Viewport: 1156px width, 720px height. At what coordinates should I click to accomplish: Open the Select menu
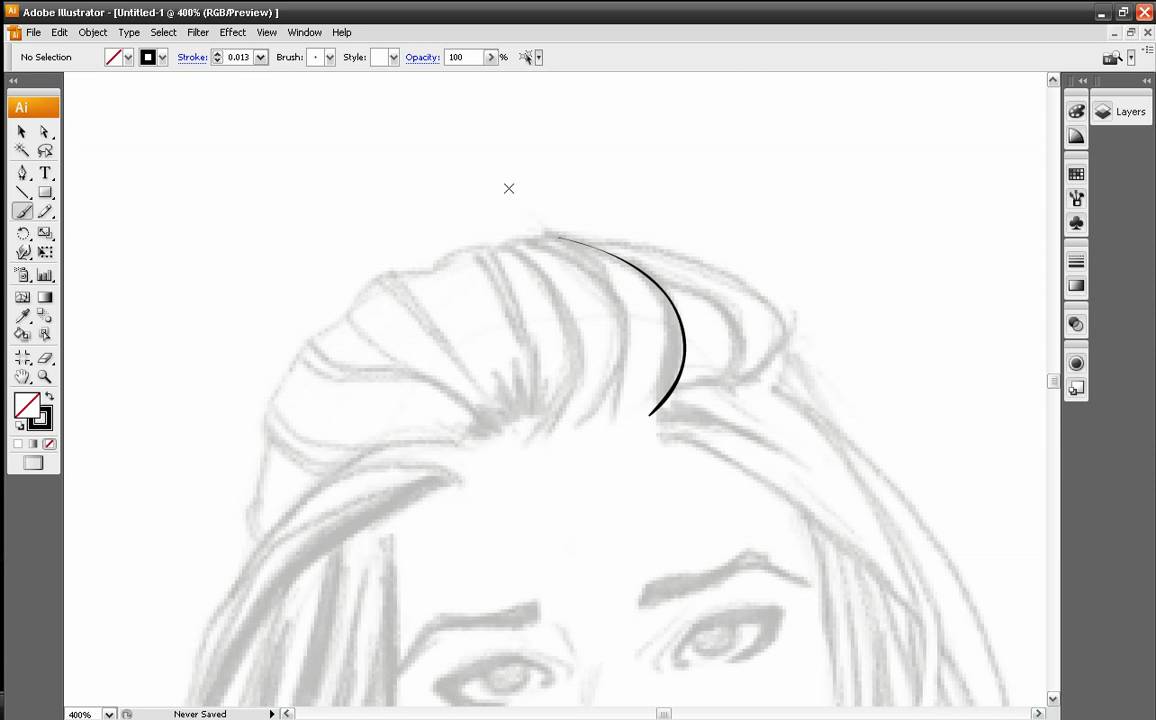[x=163, y=32]
